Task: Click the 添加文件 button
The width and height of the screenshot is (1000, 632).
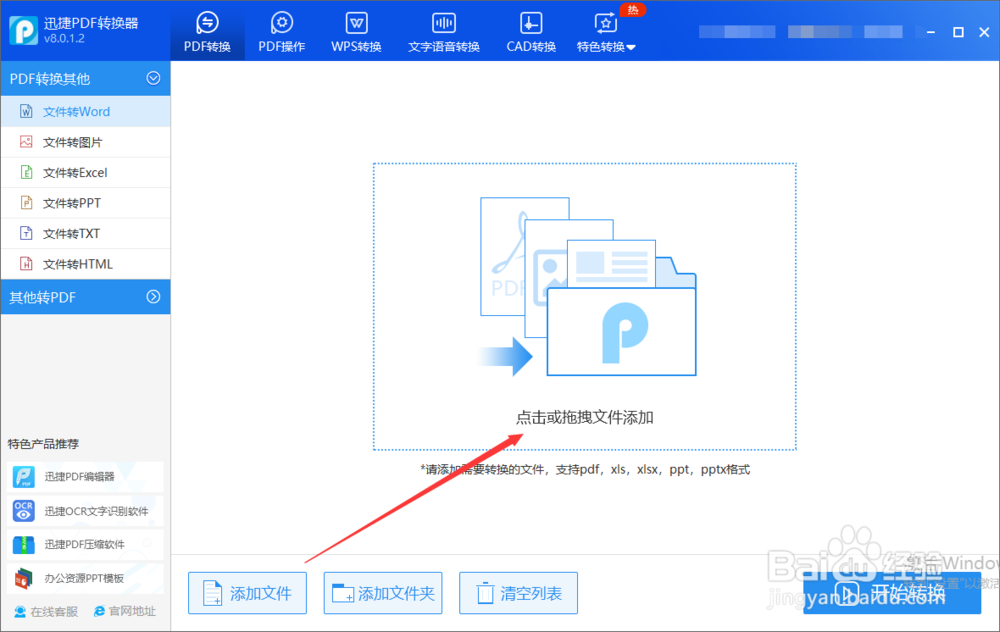Action: point(247,593)
